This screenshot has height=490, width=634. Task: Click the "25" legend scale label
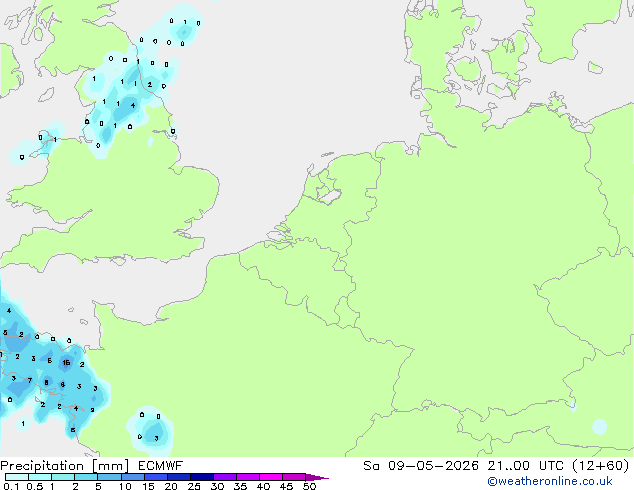(x=194, y=486)
